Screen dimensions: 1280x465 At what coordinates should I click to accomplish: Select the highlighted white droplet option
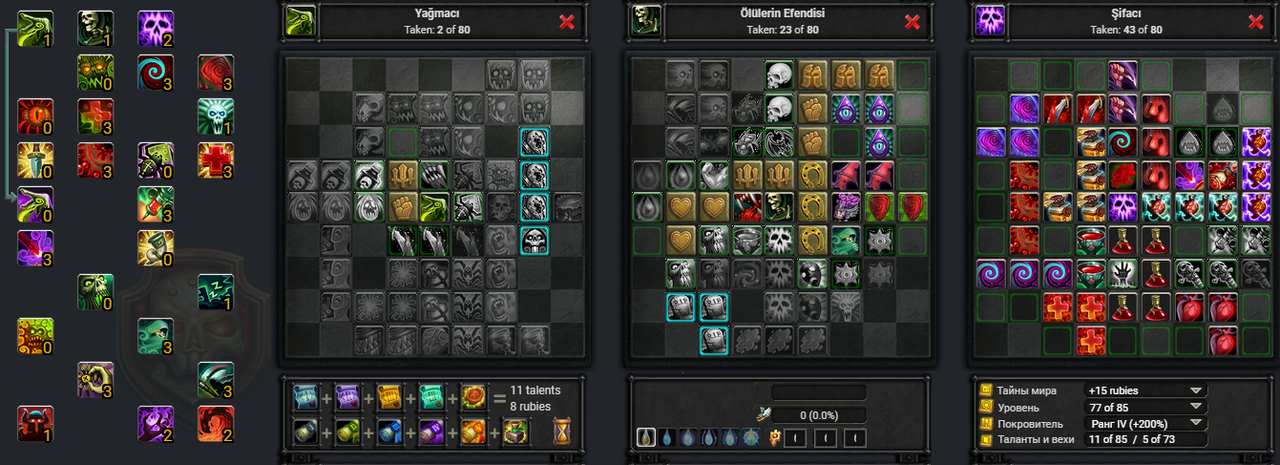[x=647, y=437]
